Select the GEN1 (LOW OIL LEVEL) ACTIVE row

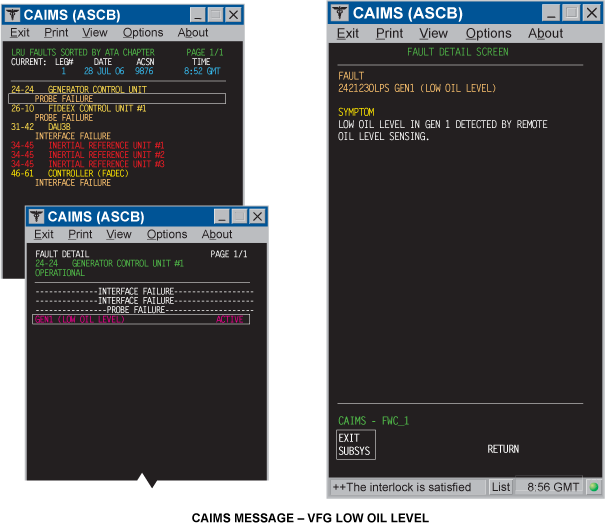tap(140, 319)
